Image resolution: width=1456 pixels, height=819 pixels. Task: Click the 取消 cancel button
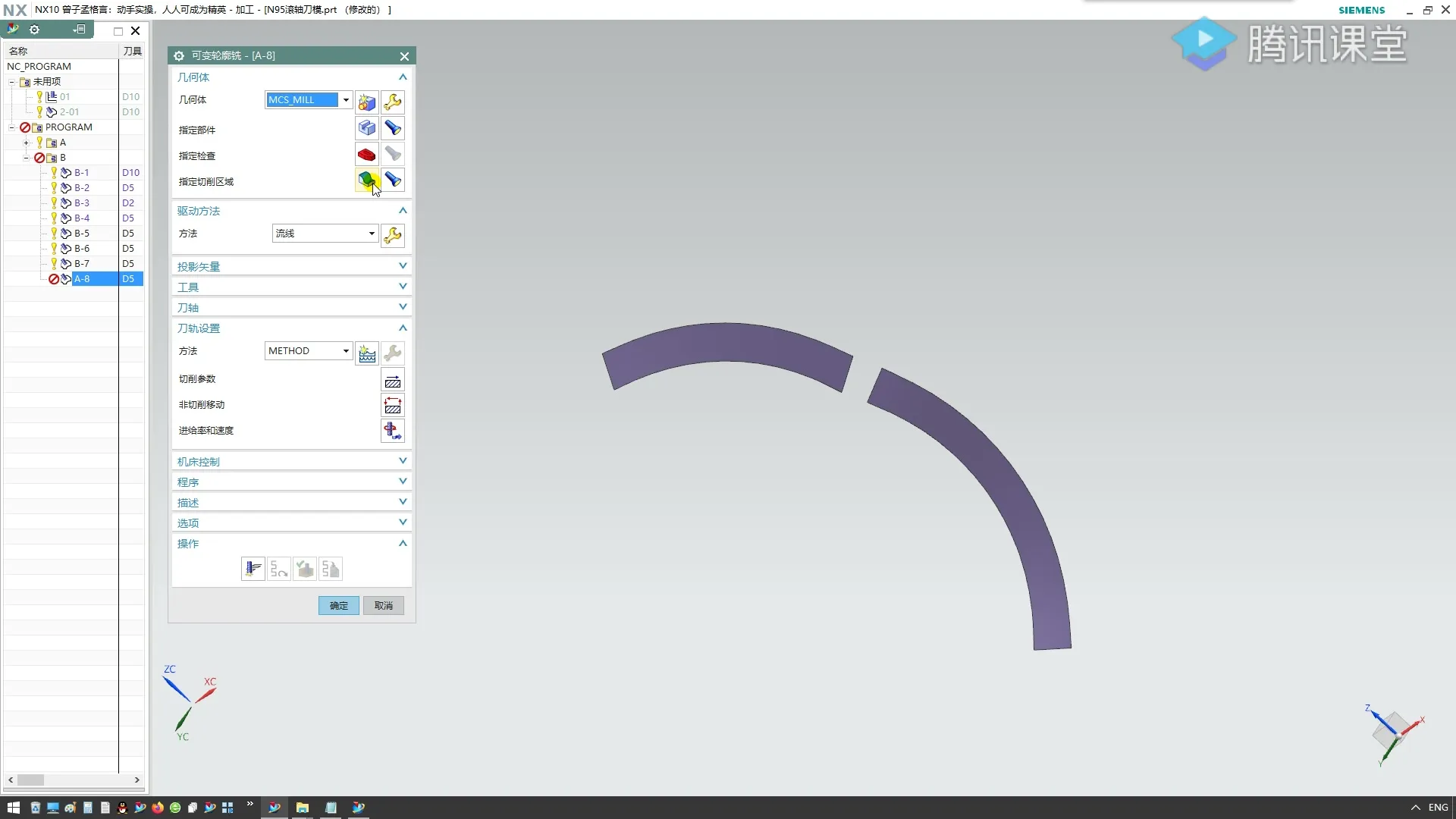coord(384,605)
